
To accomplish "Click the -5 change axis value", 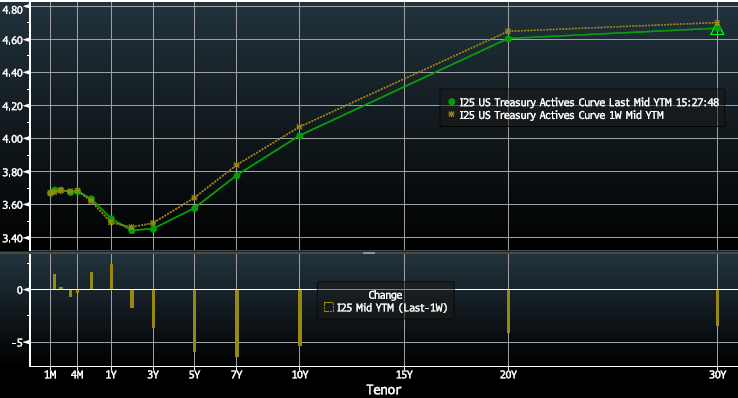I will 17,343.
